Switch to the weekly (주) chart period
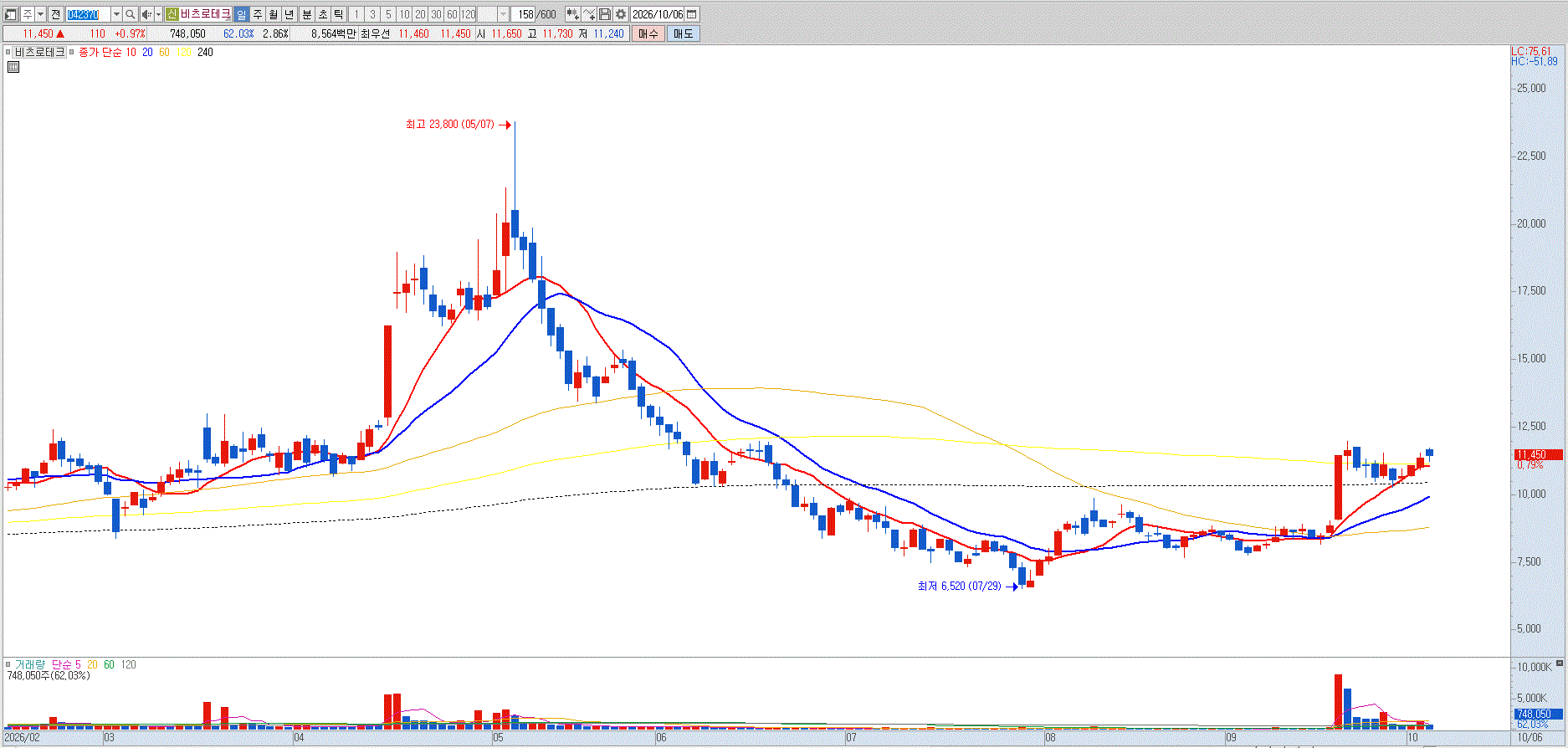Viewport: 1568px width, 748px height. pos(258,14)
